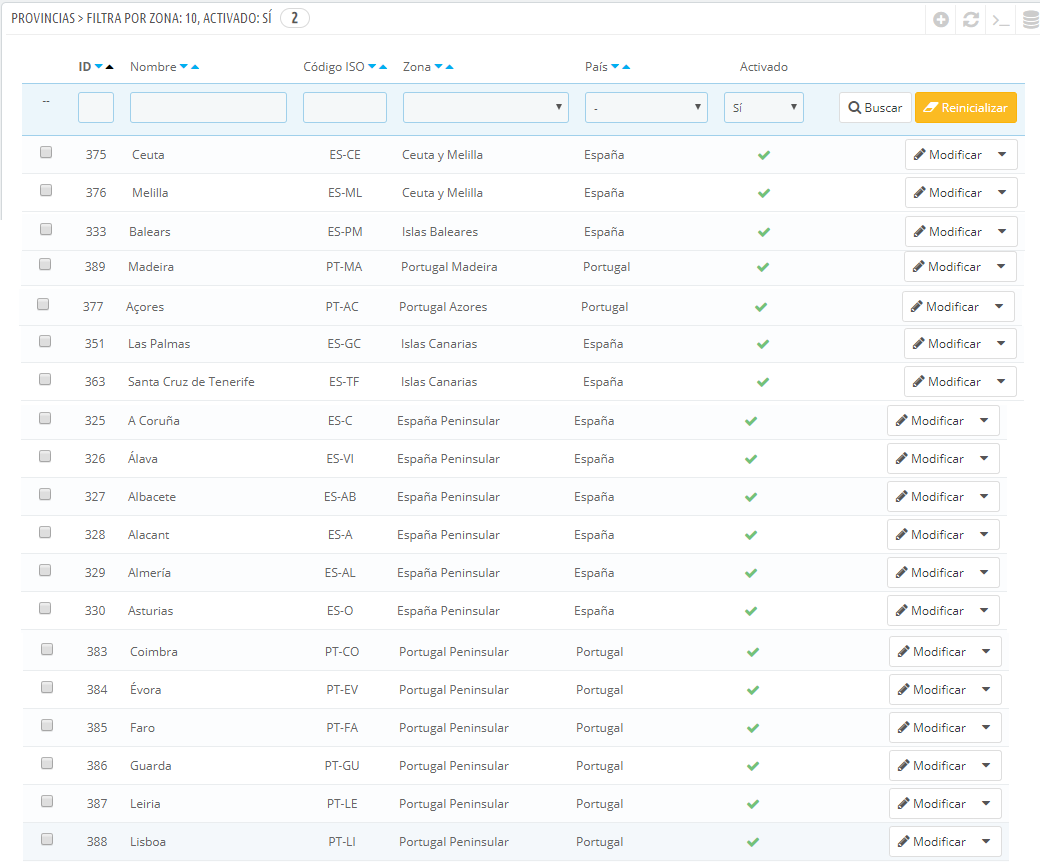
Task: Check the checkbox for Melilla row
Action: coord(46,191)
